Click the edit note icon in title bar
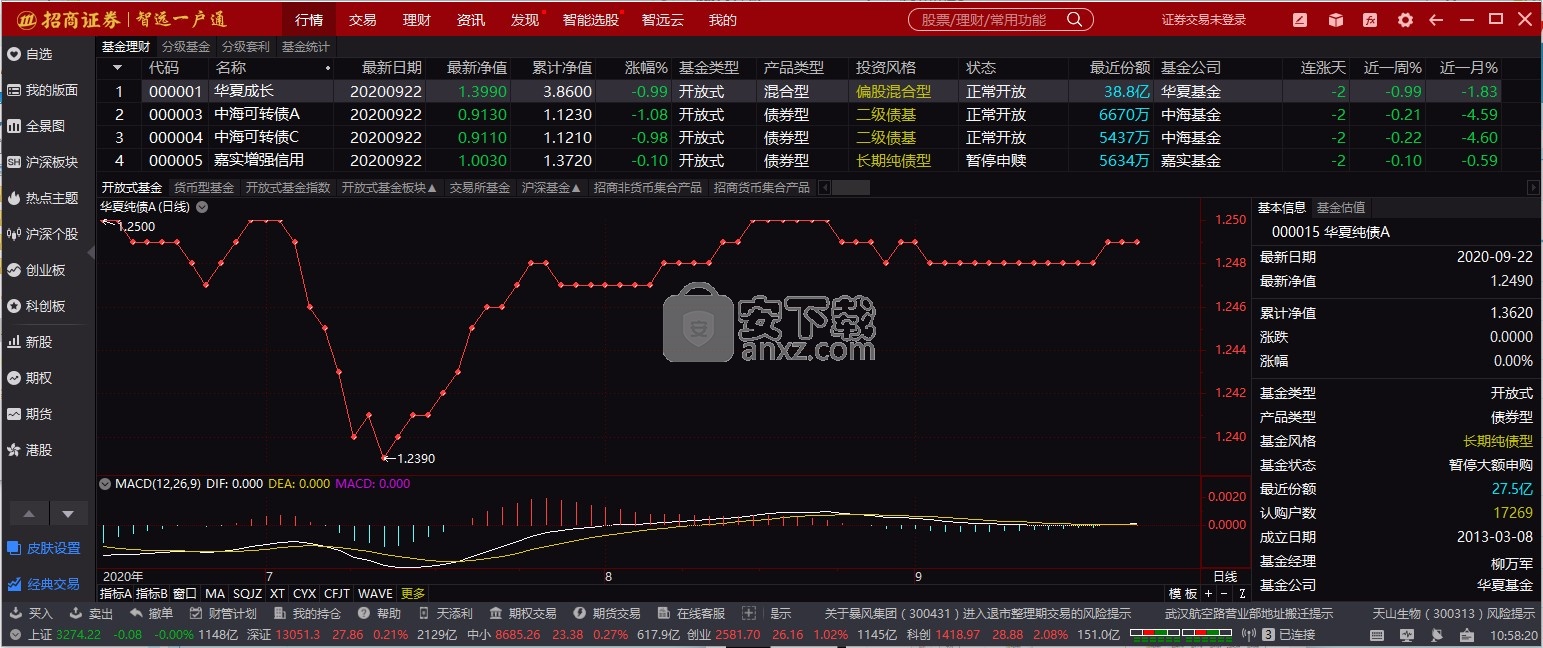 point(1300,20)
